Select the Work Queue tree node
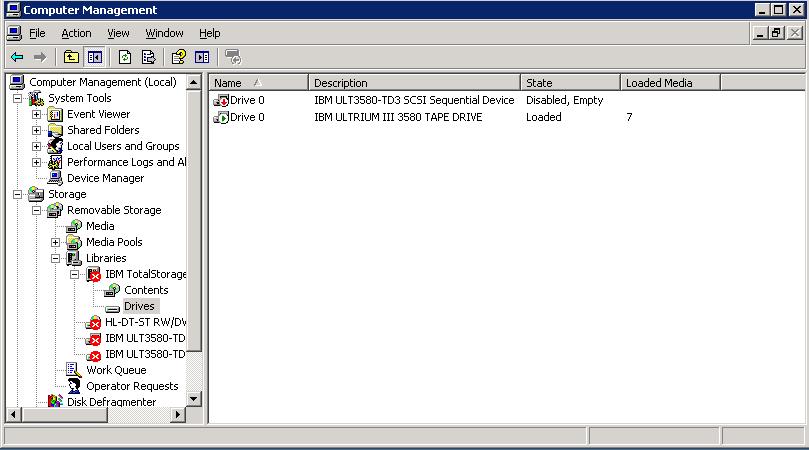Image resolution: width=809 pixels, height=450 pixels. [x=115, y=370]
